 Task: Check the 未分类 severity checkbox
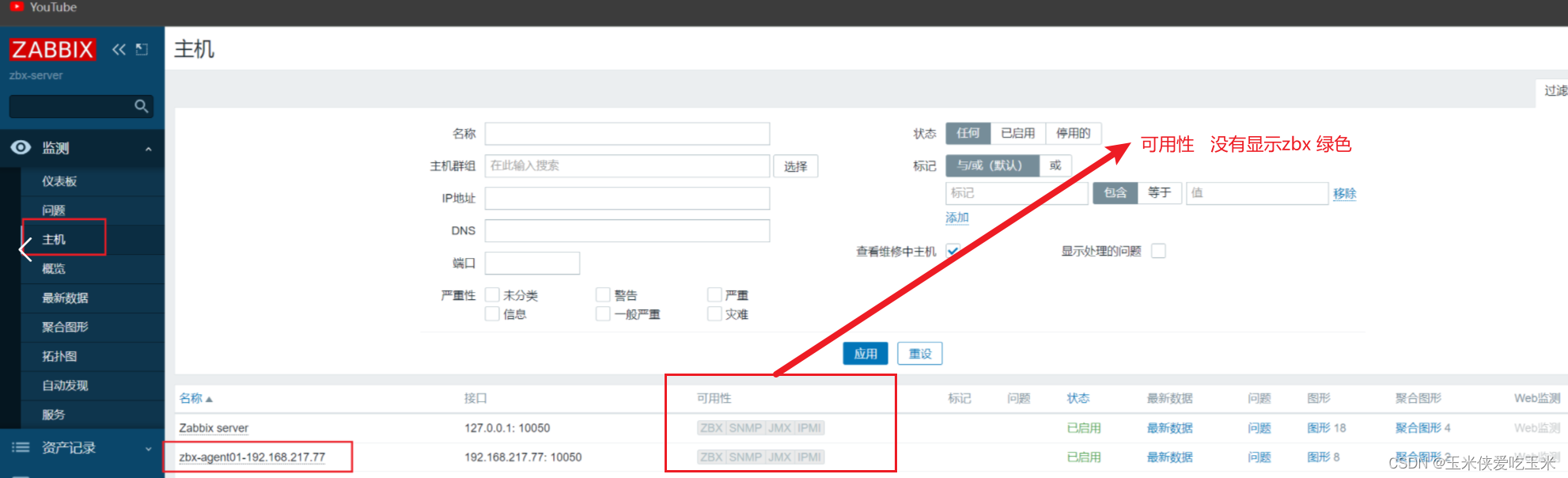(492, 294)
